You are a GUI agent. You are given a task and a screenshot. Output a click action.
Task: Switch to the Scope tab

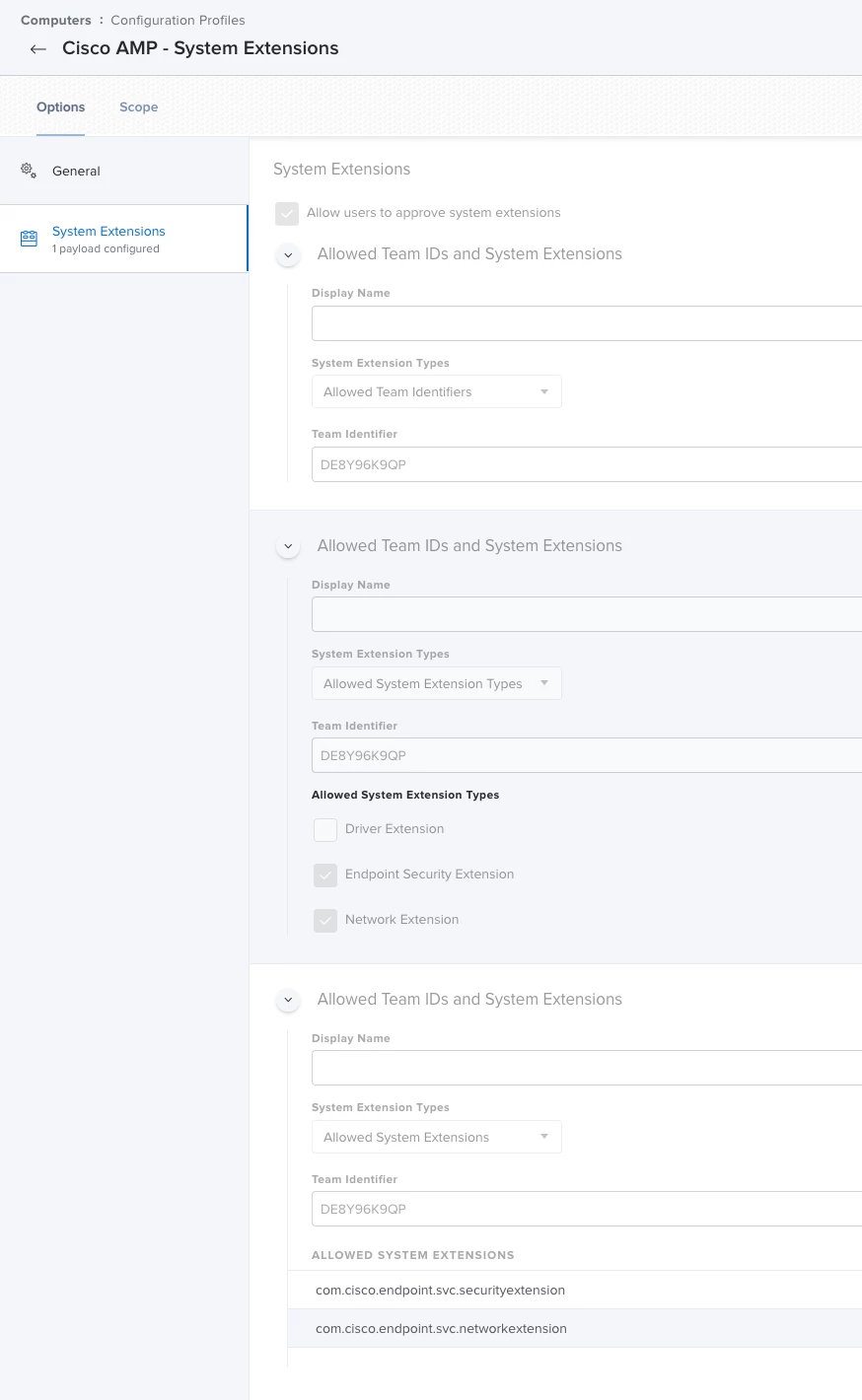point(139,106)
